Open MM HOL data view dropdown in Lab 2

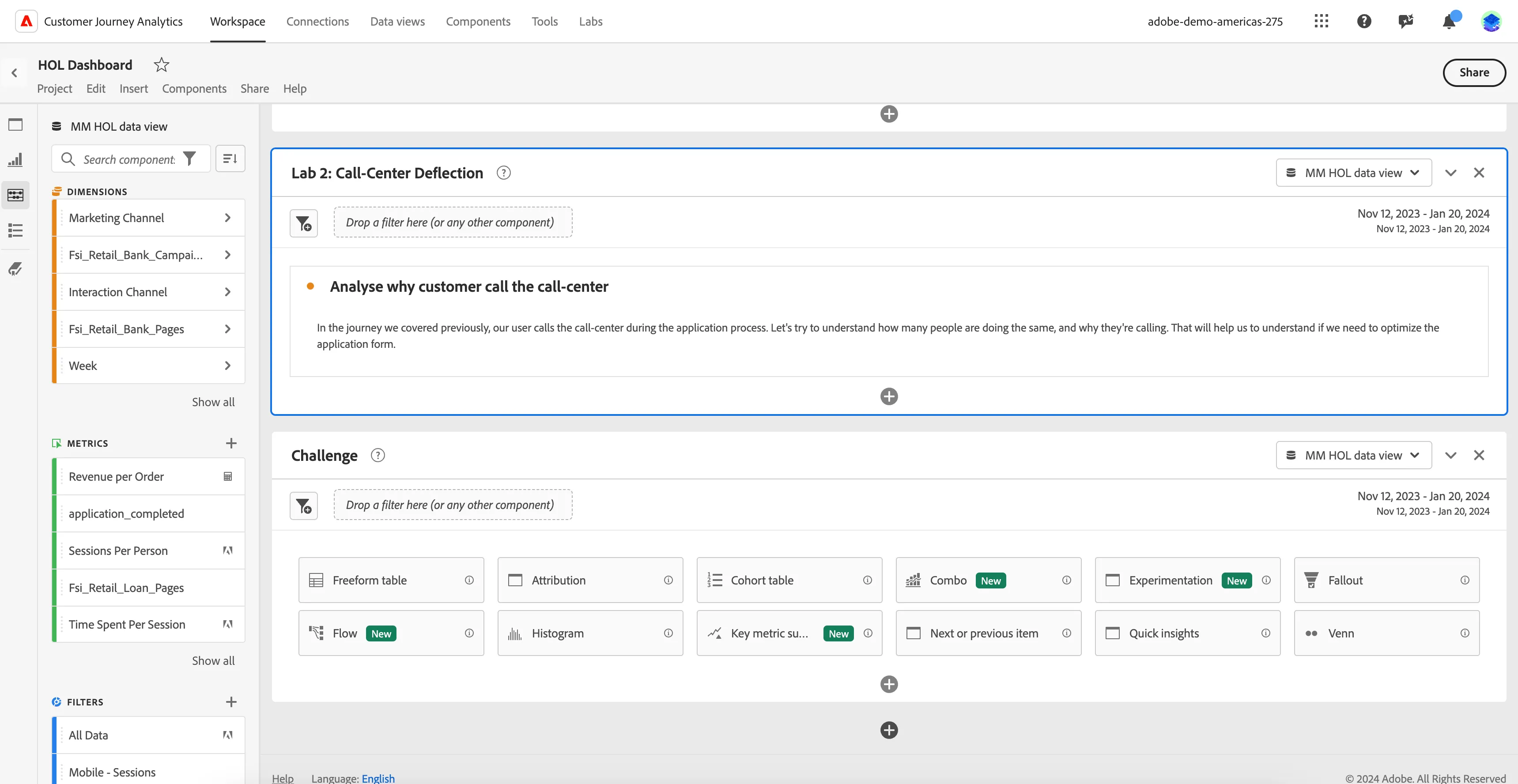[1354, 173]
